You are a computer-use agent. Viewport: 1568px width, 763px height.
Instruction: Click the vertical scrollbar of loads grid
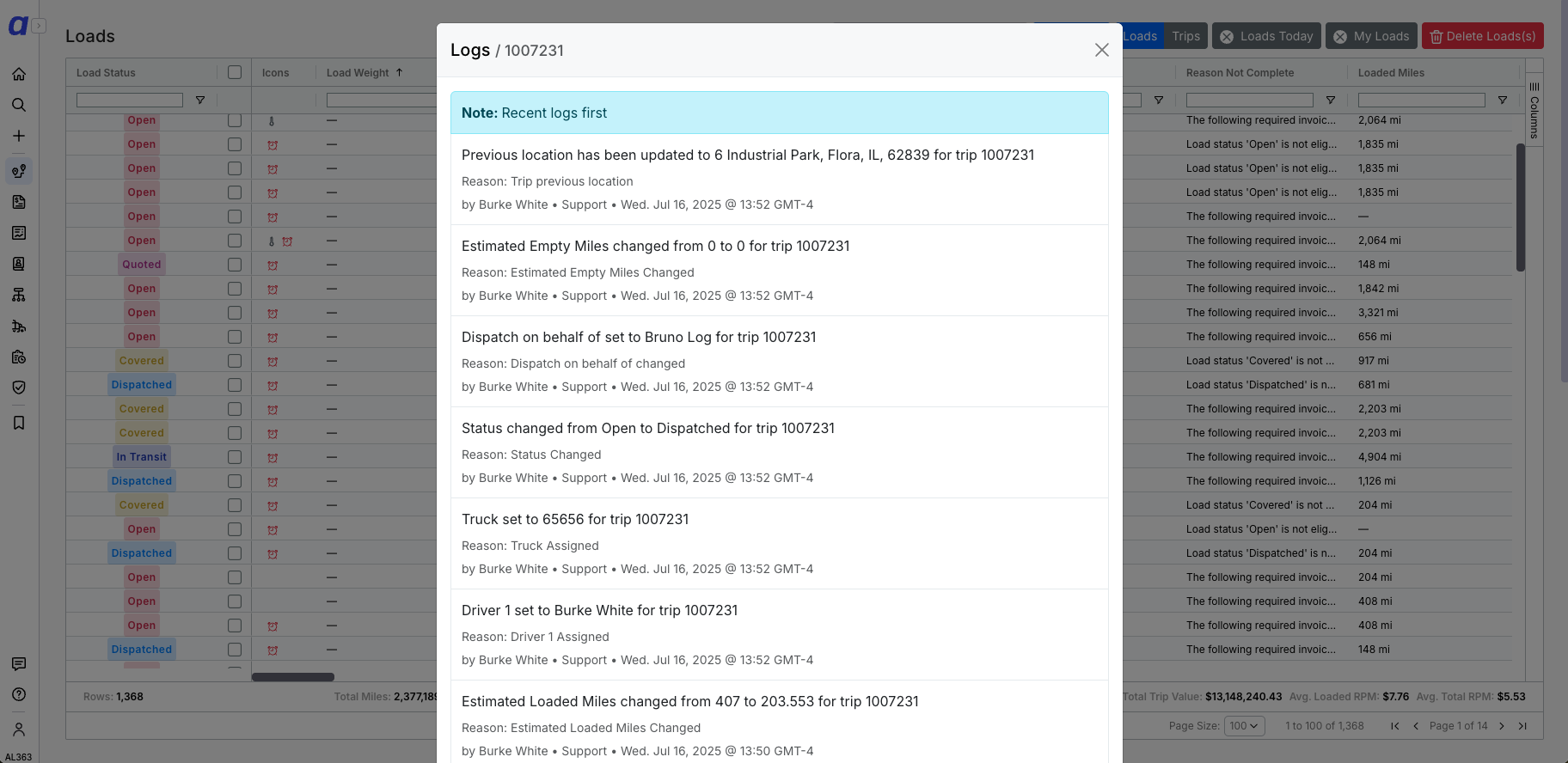pyautogui.click(x=1520, y=207)
